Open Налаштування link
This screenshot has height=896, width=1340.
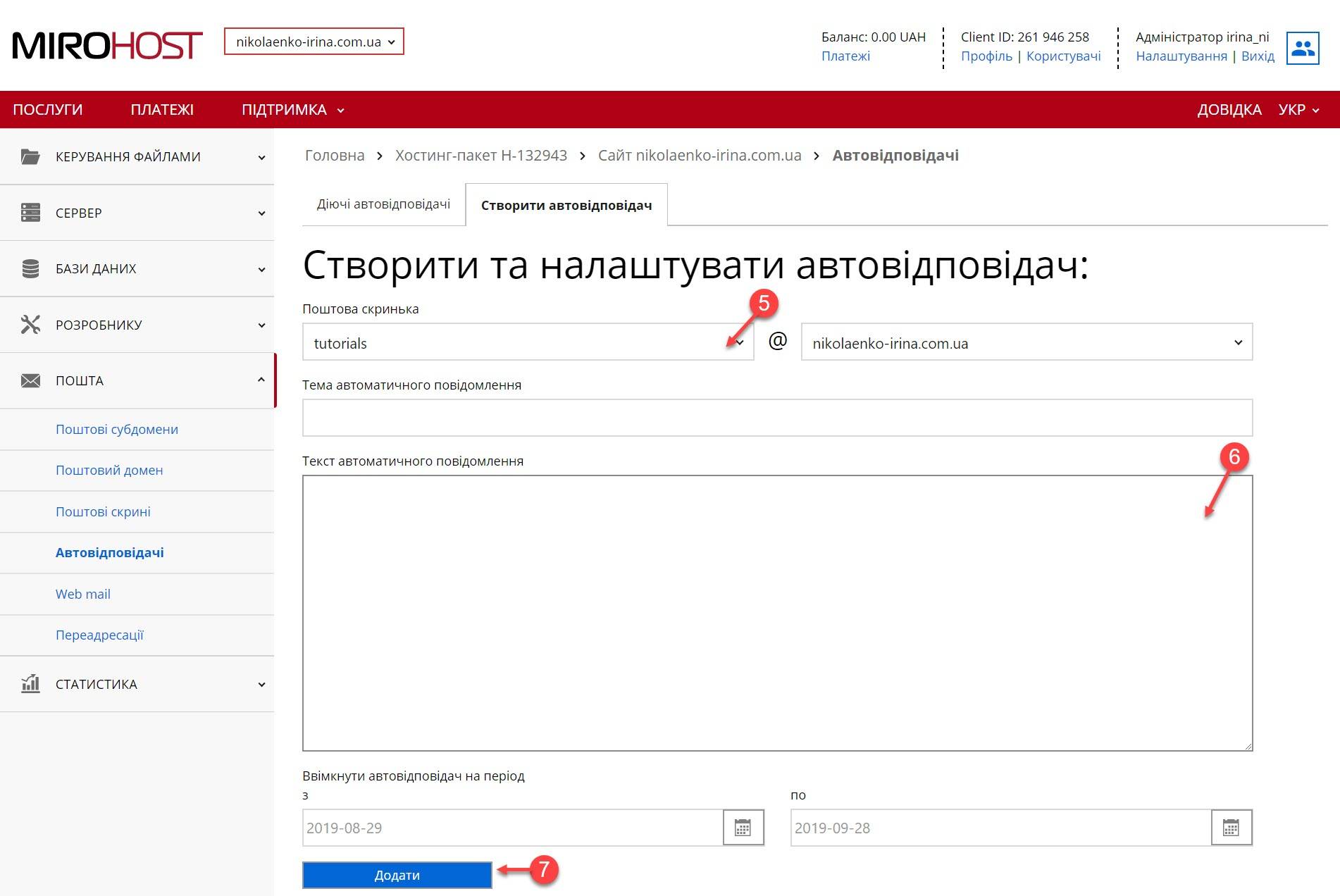(x=1181, y=56)
